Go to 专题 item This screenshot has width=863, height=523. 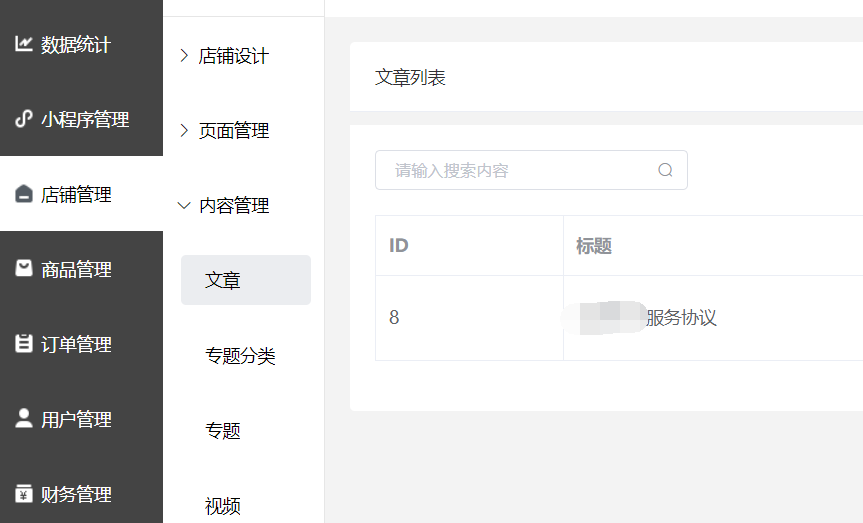point(223,430)
